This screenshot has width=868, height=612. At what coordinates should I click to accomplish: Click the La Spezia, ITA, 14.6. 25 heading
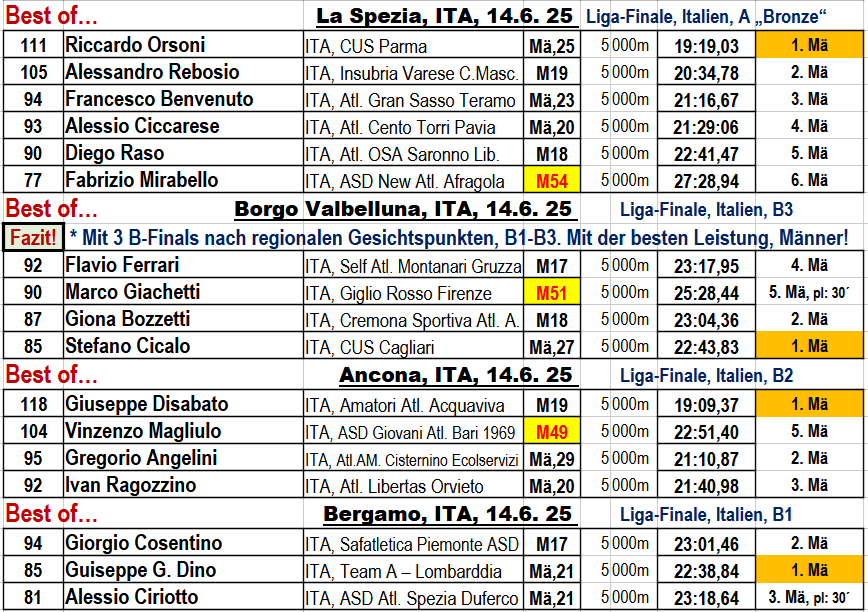(444, 16)
